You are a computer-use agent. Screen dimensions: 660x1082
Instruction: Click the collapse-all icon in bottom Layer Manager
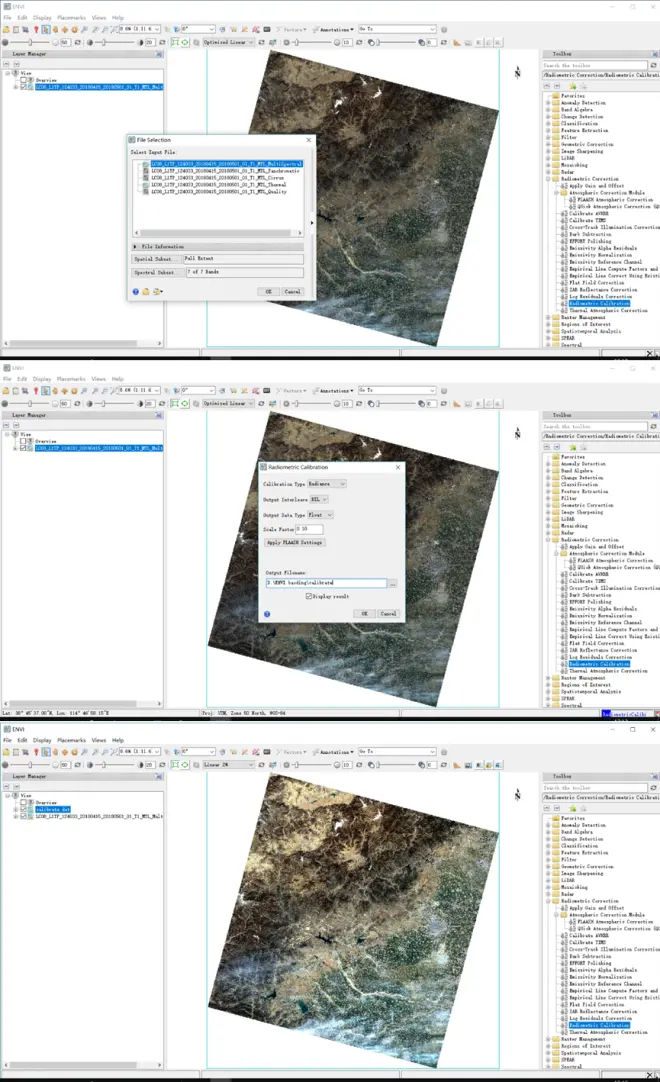click(16, 787)
